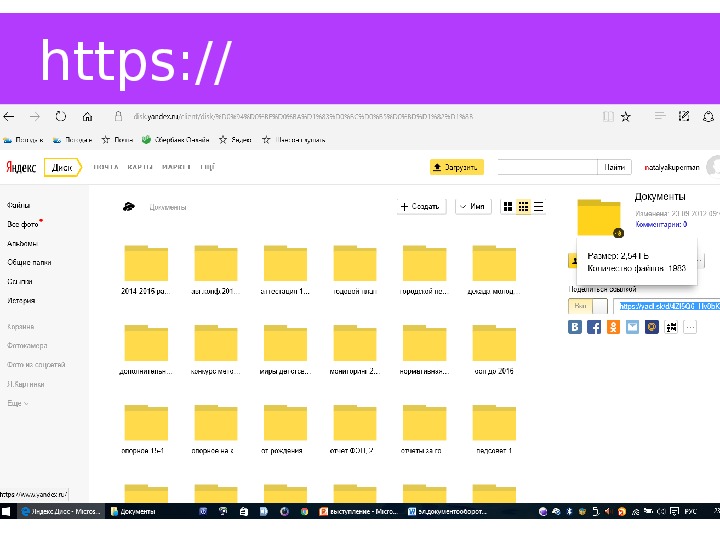Share folder via Facebook
Viewport: 720px width, 540px height.
click(594, 327)
